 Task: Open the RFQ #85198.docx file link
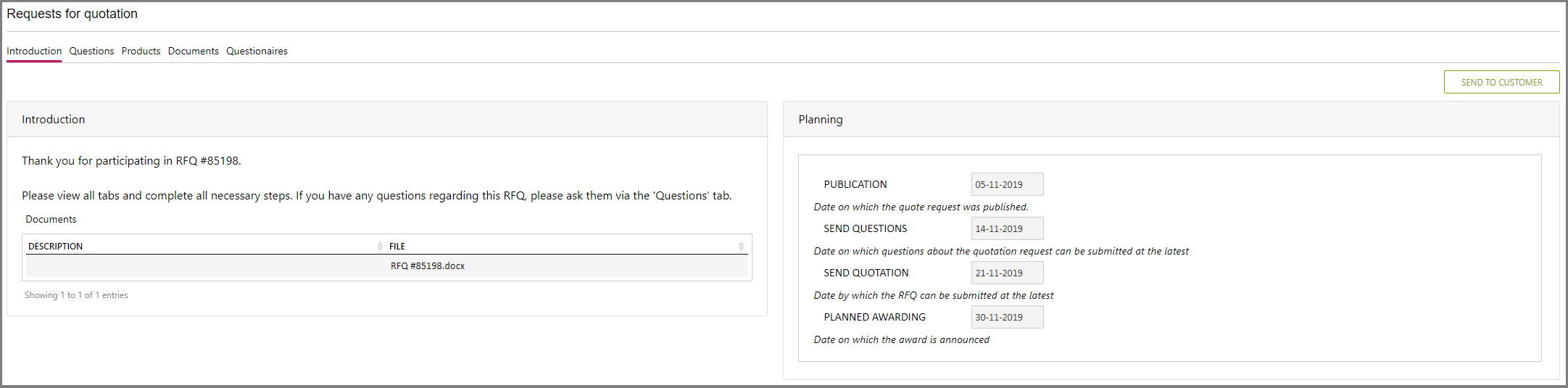(428, 266)
